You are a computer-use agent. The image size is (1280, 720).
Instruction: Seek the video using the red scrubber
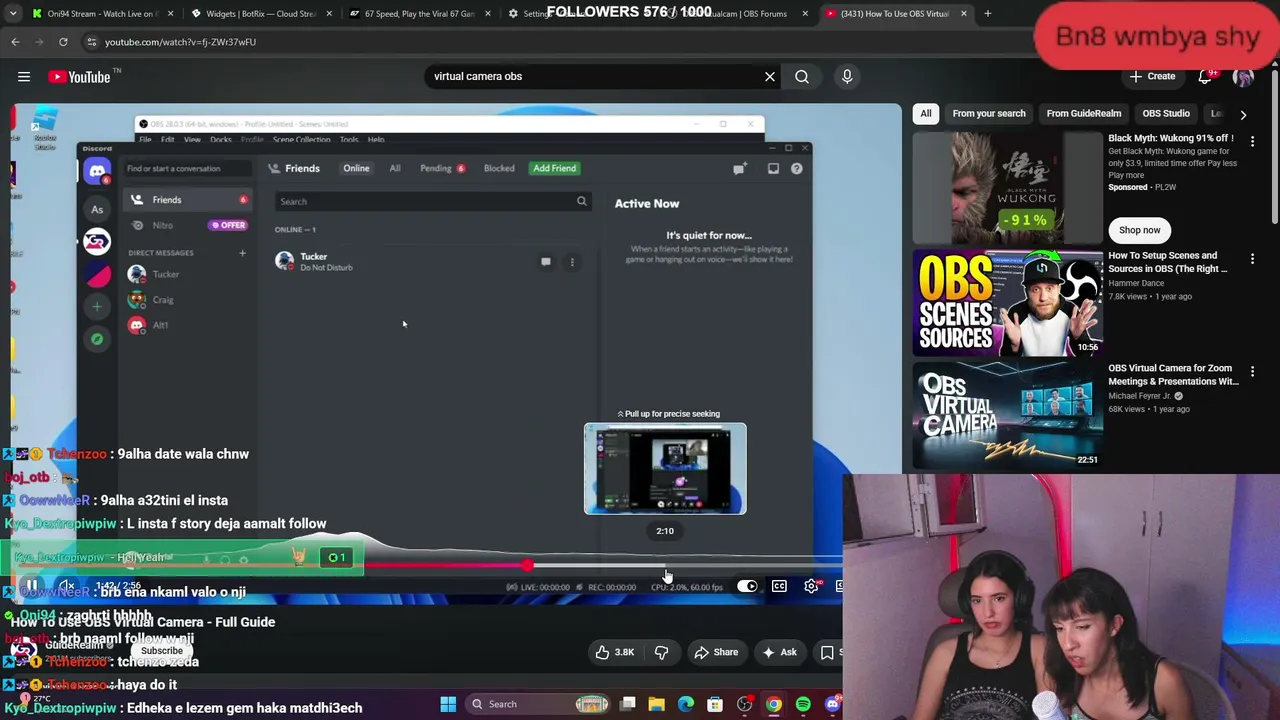point(527,566)
